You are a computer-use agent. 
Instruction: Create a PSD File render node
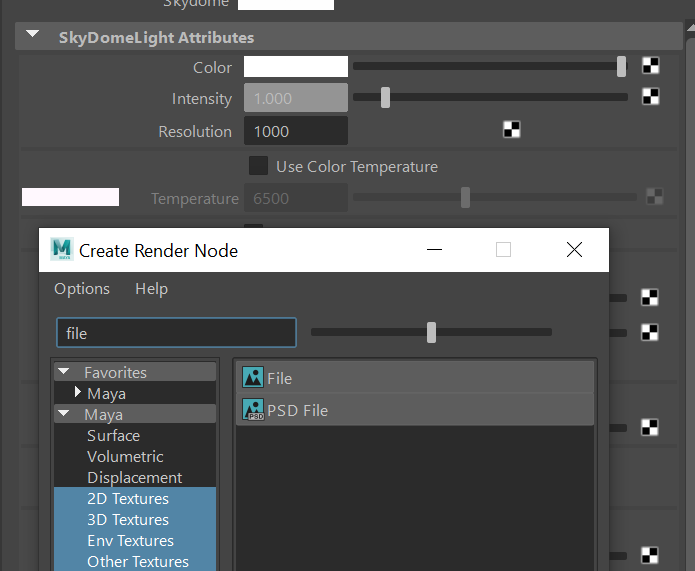click(415, 410)
